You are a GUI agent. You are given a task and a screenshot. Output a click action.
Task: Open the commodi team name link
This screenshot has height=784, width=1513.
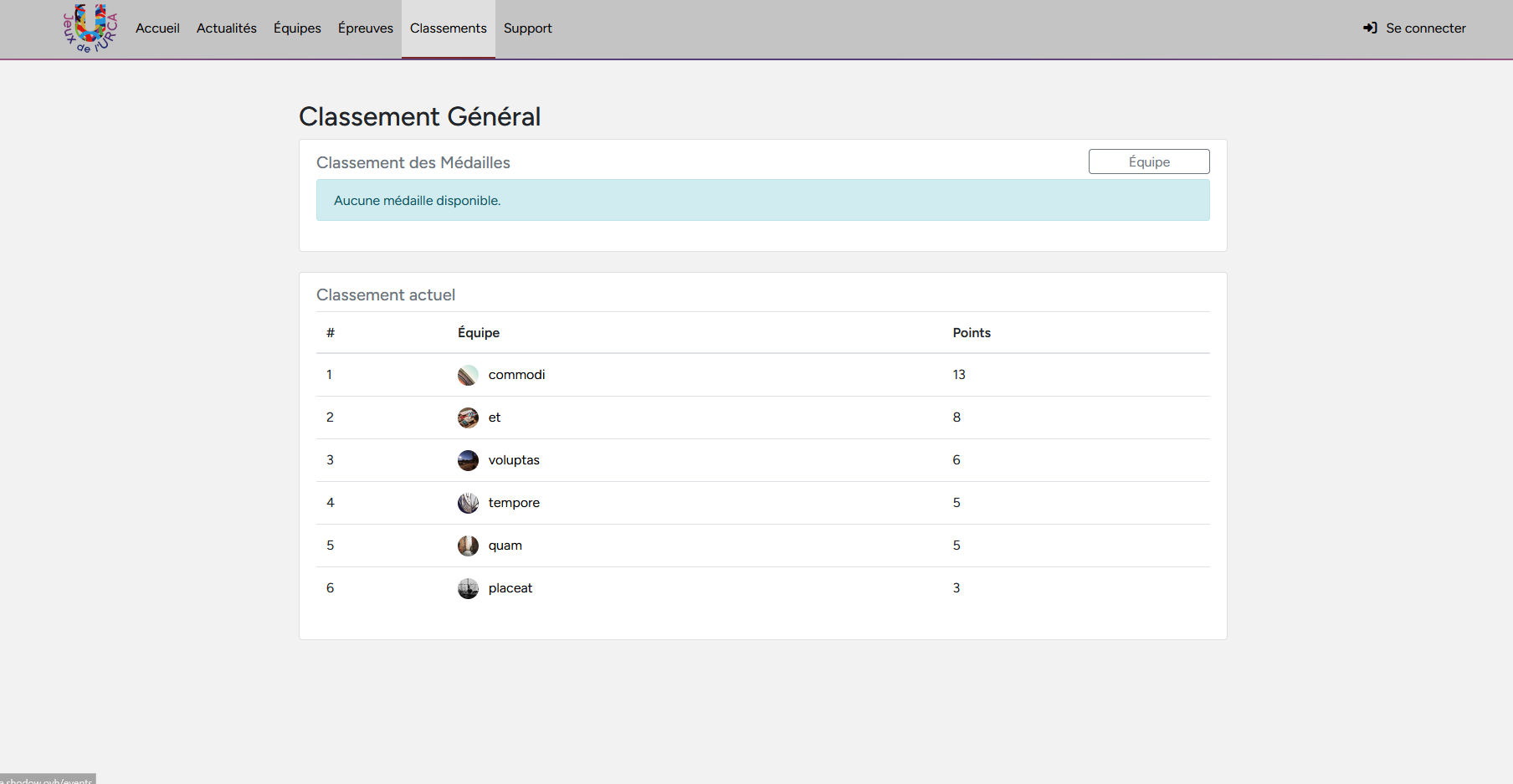pyautogui.click(x=516, y=375)
